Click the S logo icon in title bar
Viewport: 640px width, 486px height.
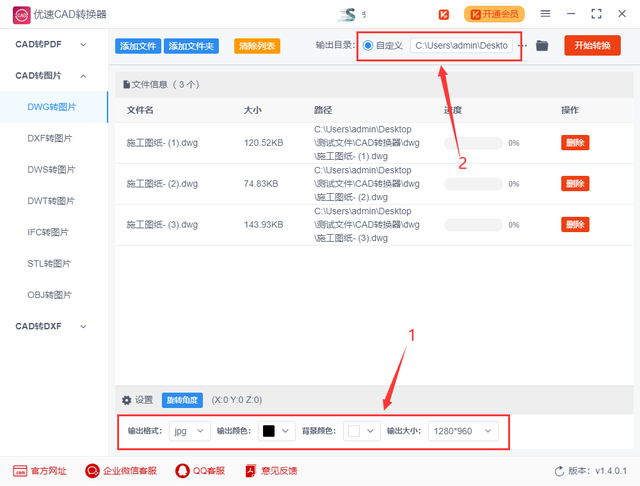pos(347,15)
